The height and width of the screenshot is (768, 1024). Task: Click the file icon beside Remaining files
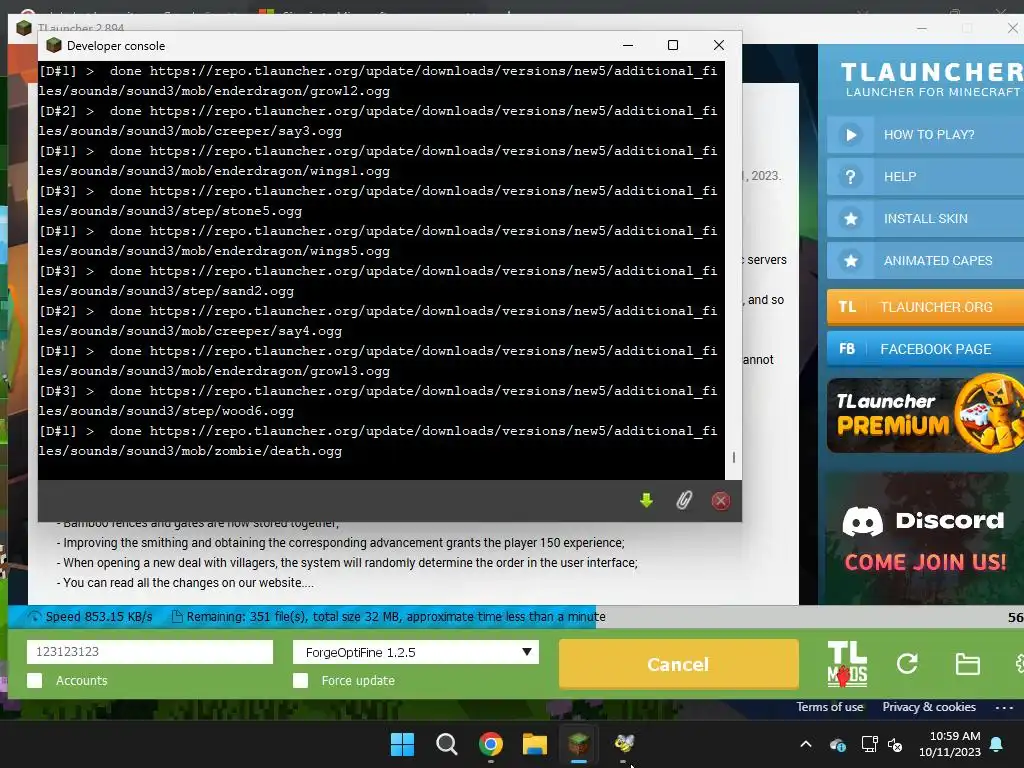point(176,616)
